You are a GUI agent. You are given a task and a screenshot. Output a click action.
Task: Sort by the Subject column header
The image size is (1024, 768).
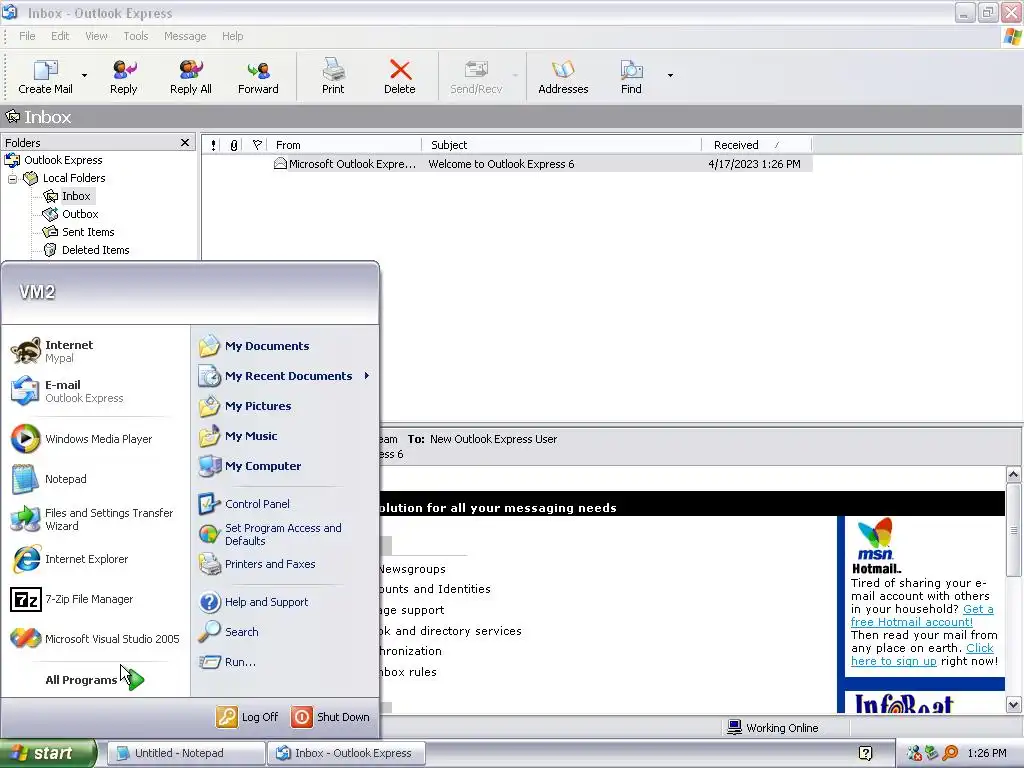(x=562, y=145)
